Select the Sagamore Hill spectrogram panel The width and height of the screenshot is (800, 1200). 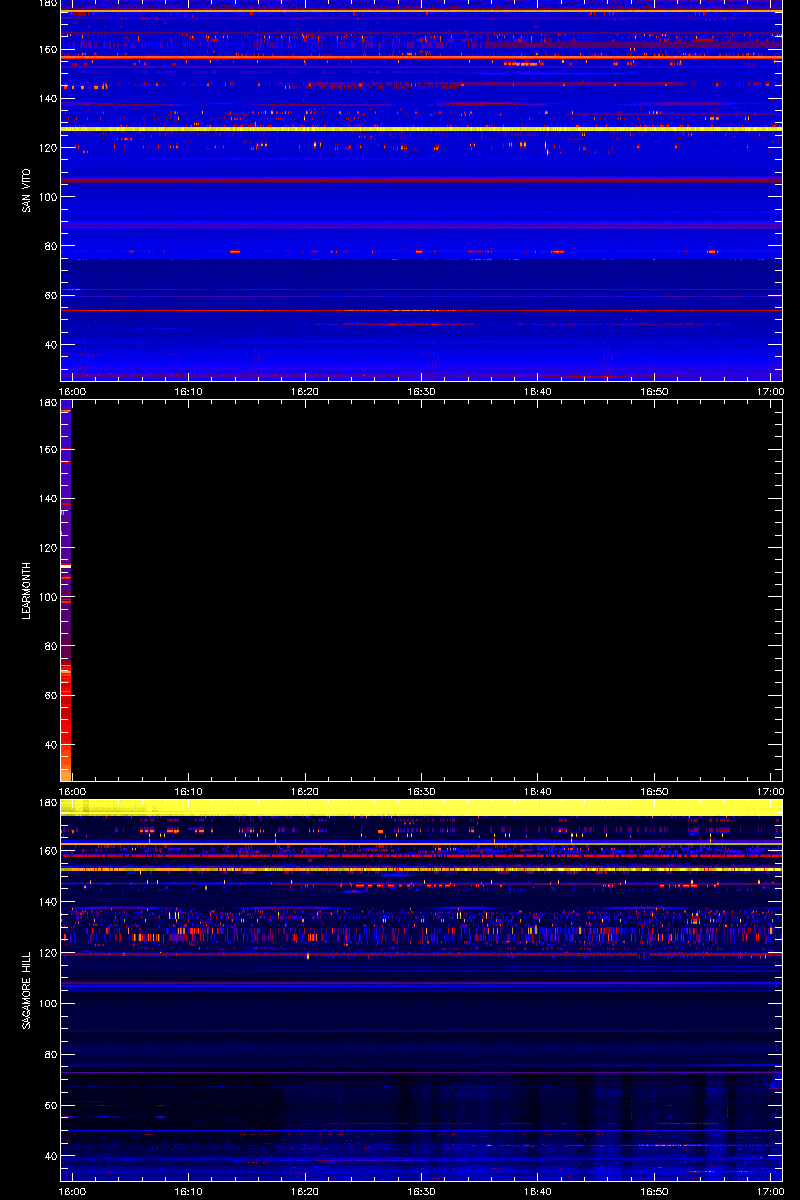click(421, 991)
